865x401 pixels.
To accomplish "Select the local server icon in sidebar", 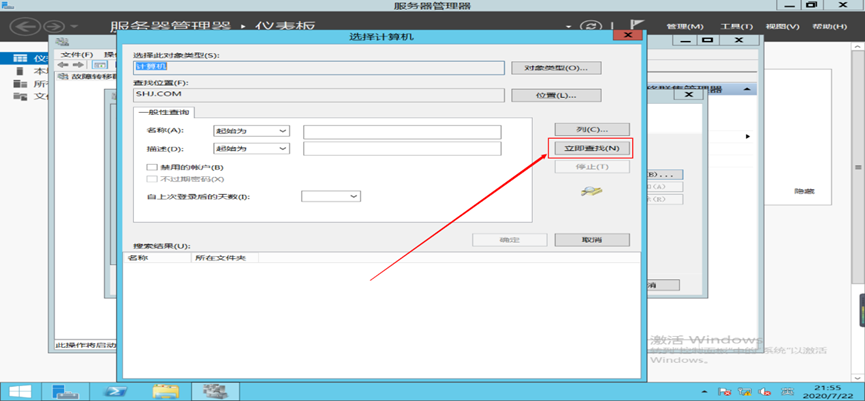I will coord(20,71).
